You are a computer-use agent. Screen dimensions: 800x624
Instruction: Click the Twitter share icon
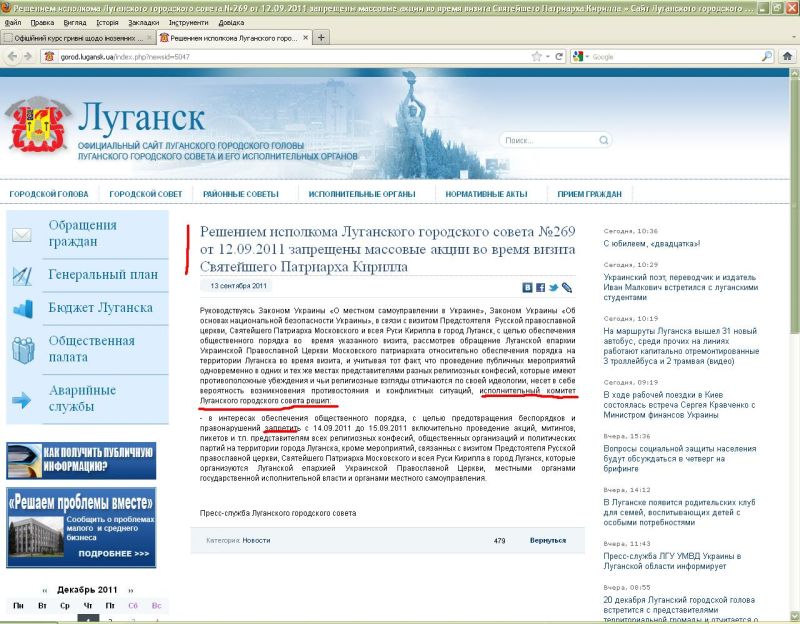pos(553,287)
